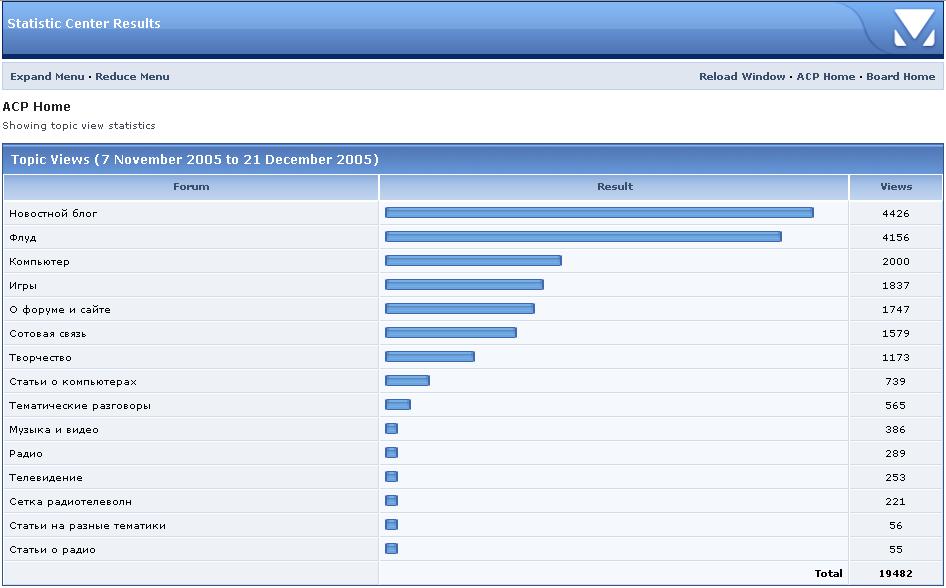Select the Творчество forum name
This screenshot has height=588, width=946.
(x=40, y=358)
